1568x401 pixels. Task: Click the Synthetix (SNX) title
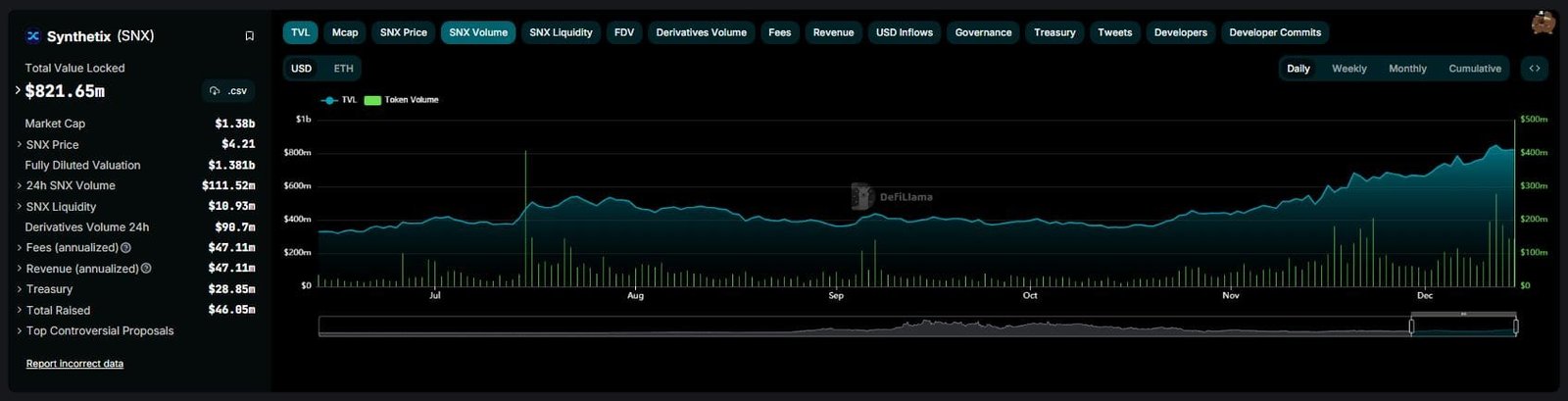coord(100,36)
